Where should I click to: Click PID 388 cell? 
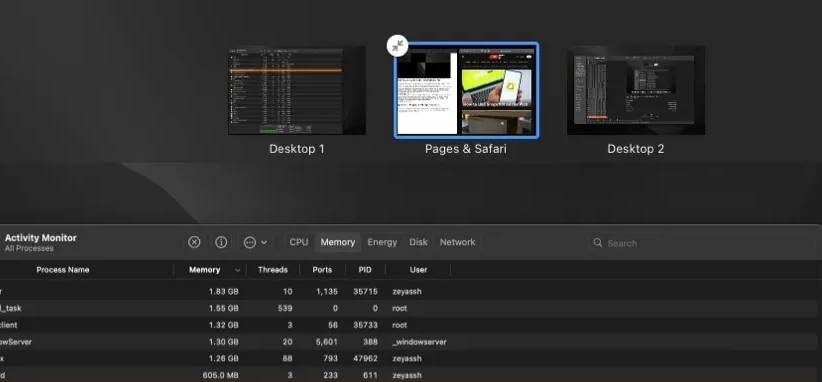(x=370, y=342)
